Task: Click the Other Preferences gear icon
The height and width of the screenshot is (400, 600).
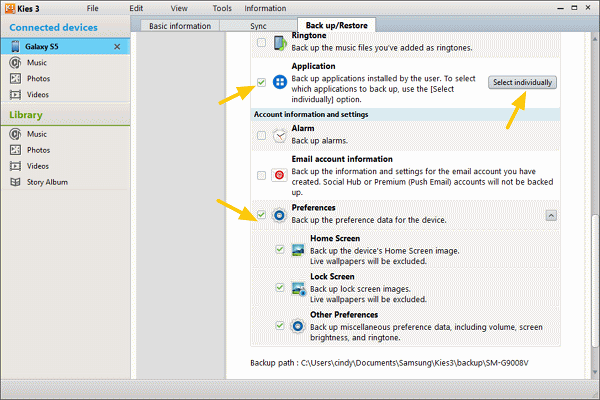Action: point(298,326)
